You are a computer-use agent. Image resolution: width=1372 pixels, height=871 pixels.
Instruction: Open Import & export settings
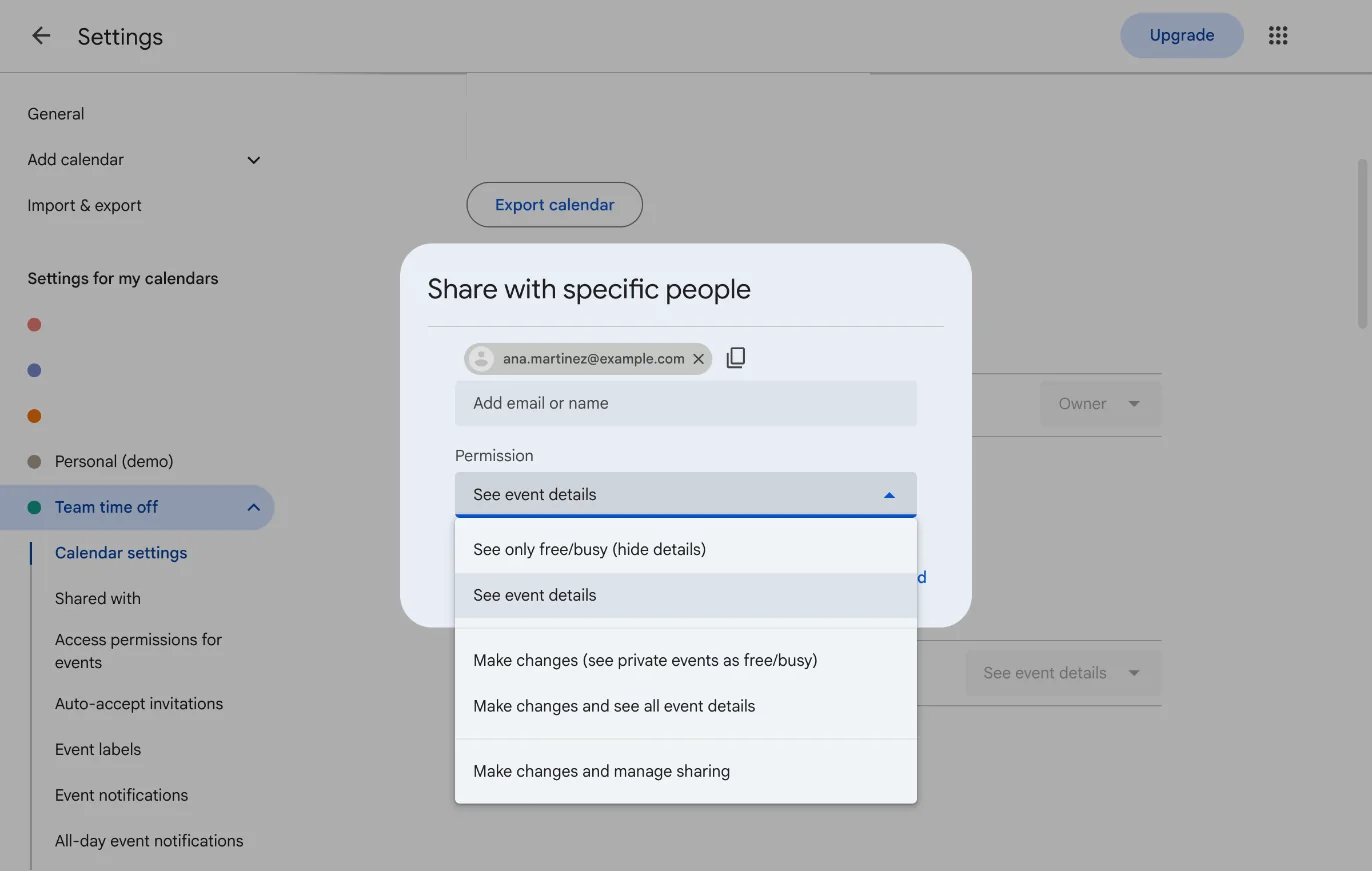84,205
